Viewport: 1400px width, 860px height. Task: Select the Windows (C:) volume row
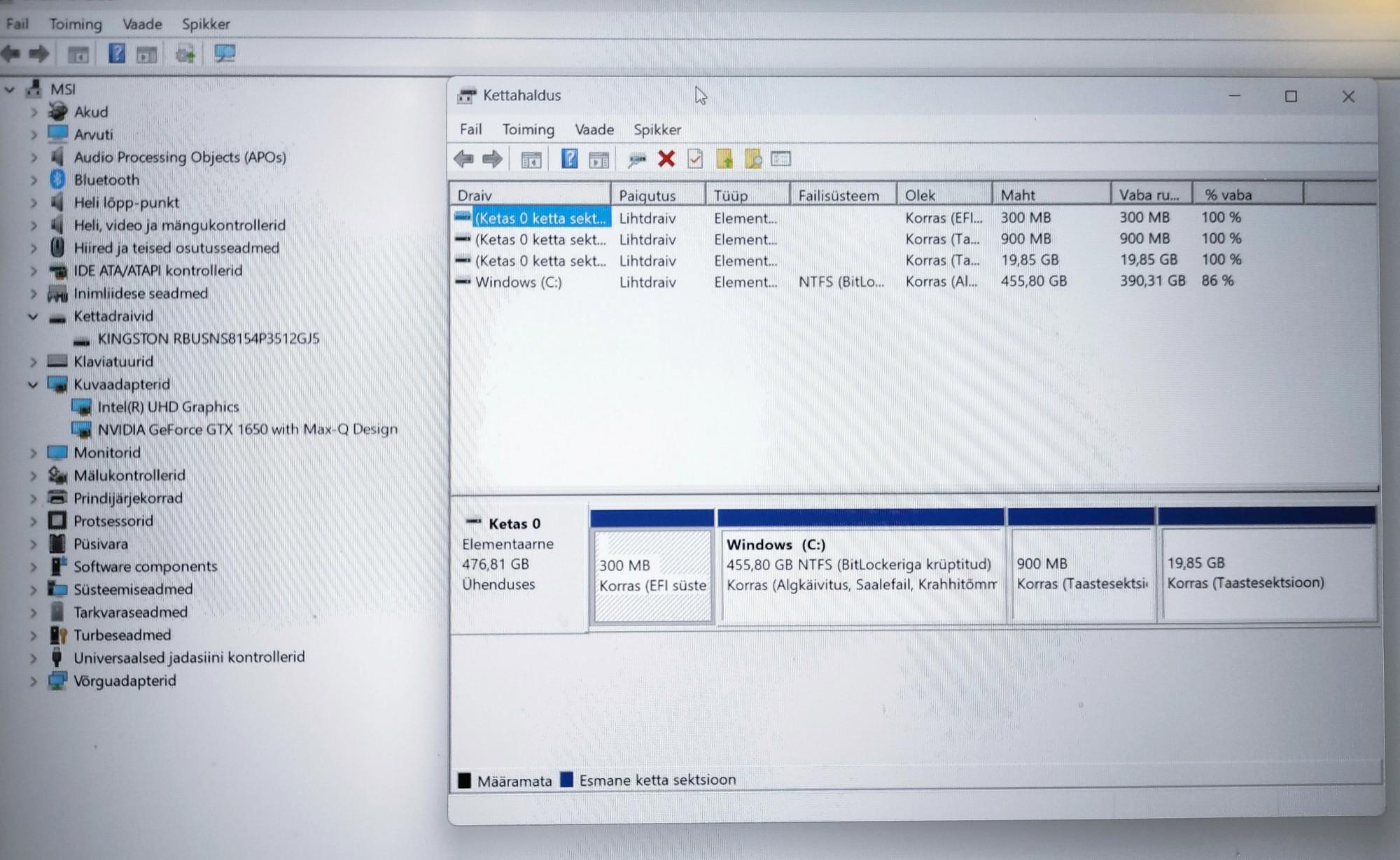(x=518, y=282)
